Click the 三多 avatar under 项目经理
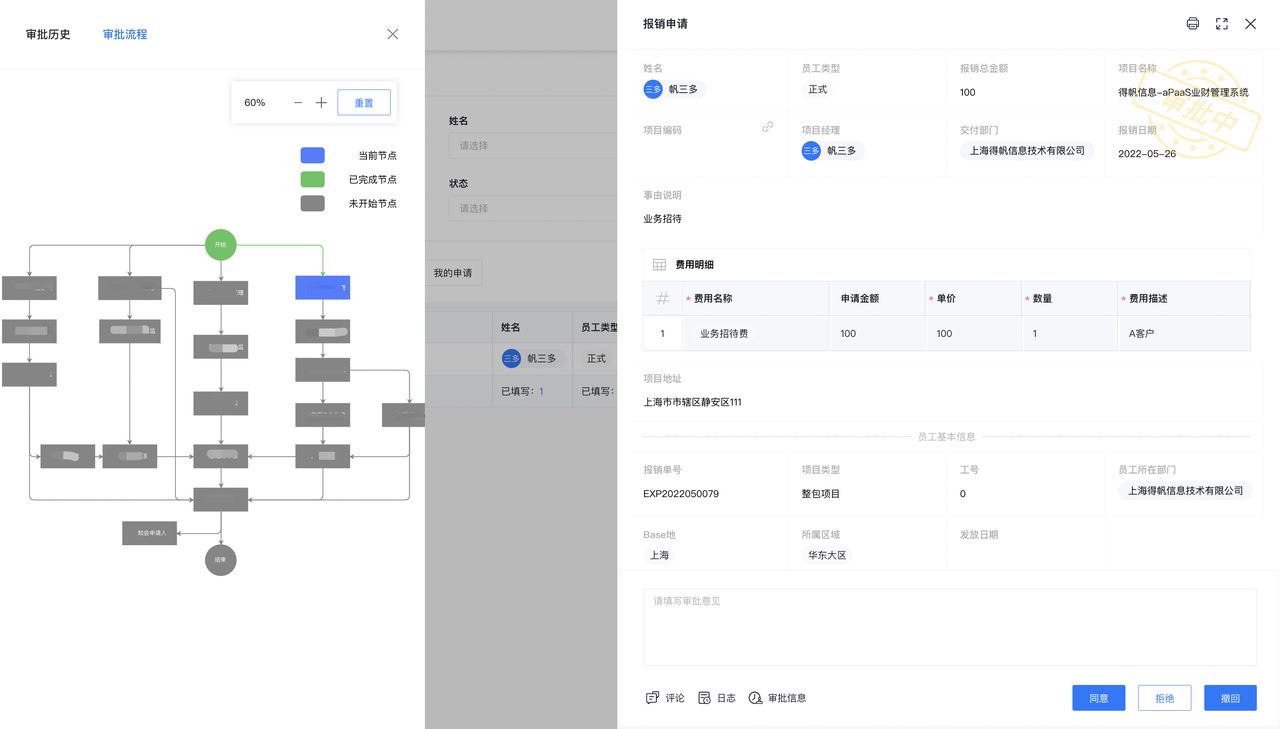This screenshot has width=1280, height=729. [x=811, y=151]
